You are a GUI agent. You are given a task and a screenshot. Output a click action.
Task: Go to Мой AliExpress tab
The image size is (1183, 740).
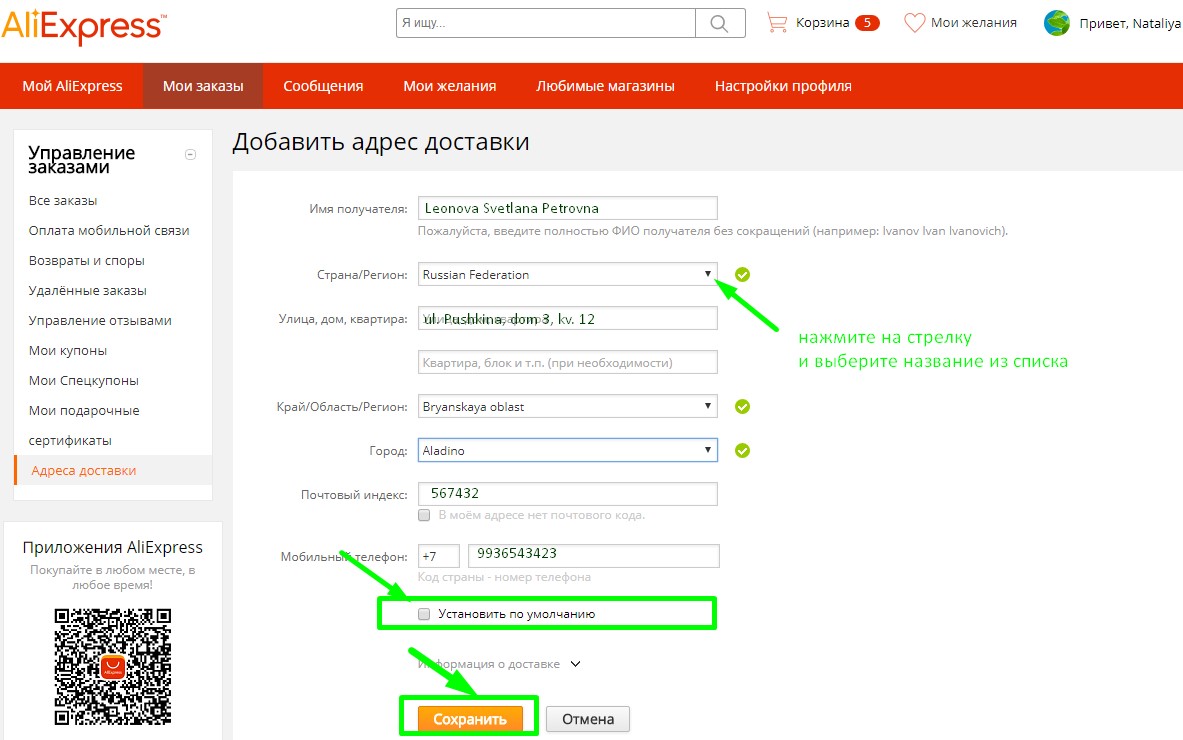tap(72, 86)
